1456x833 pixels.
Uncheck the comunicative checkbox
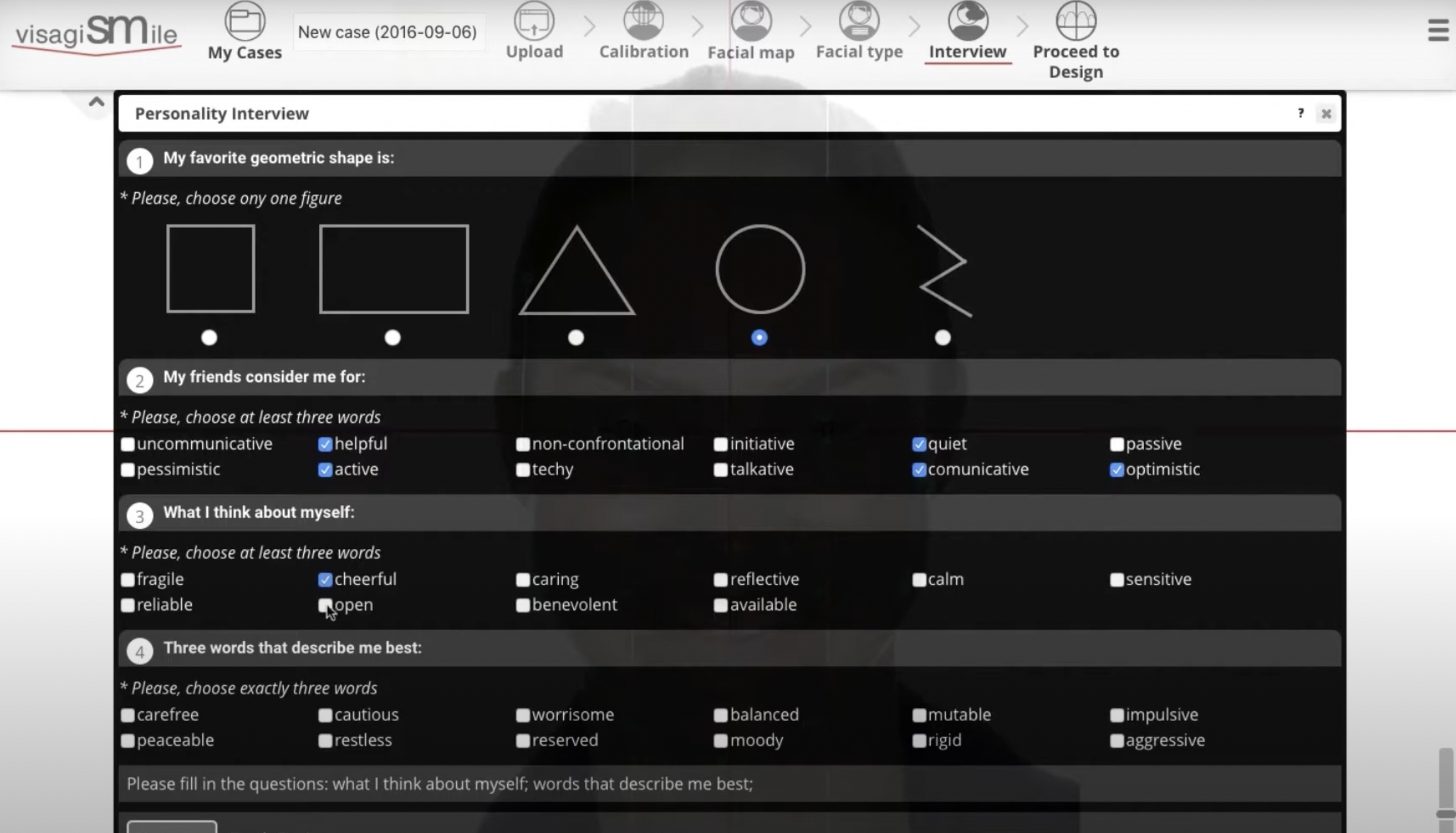pos(919,470)
